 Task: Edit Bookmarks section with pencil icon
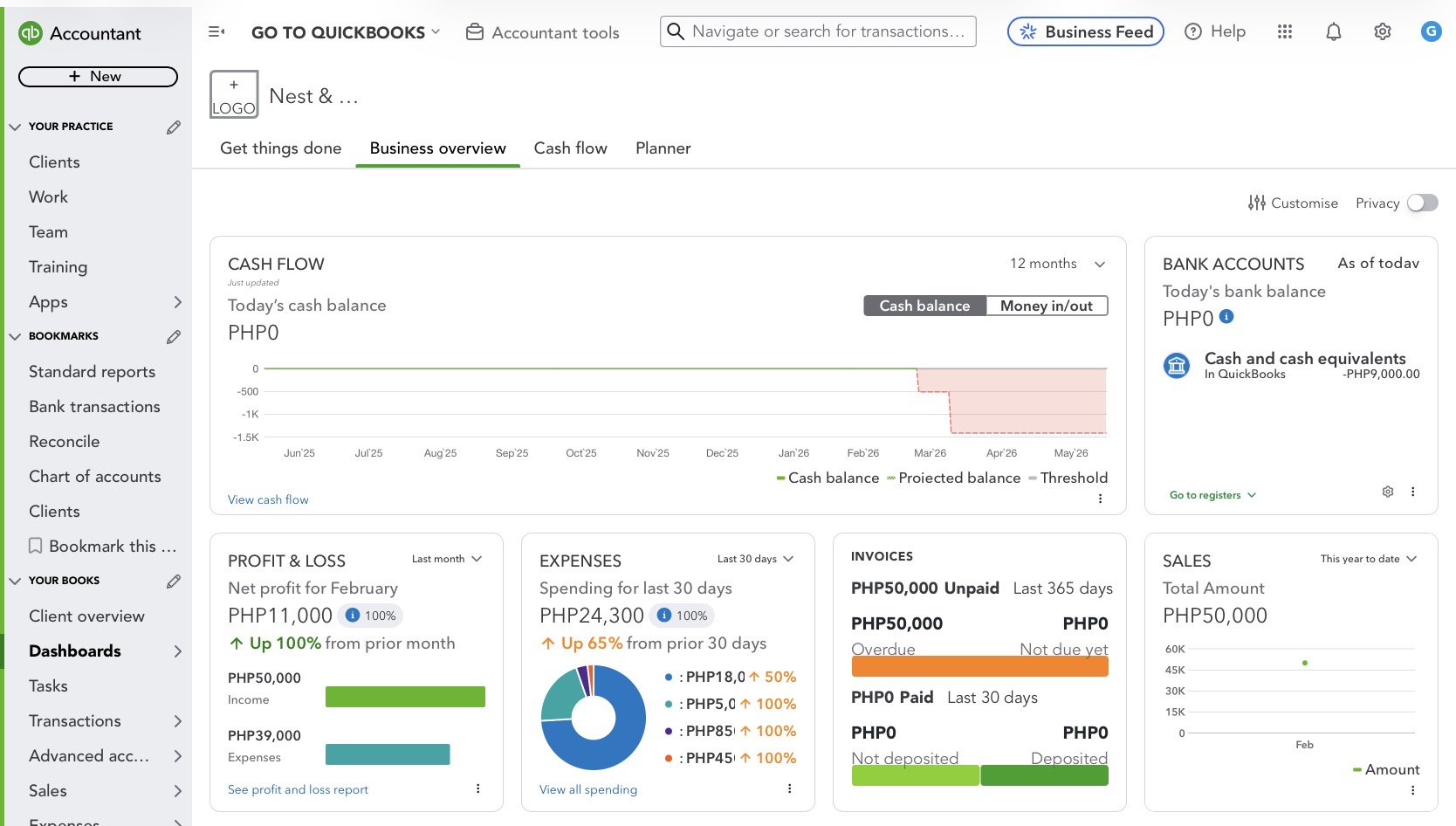[174, 337]
